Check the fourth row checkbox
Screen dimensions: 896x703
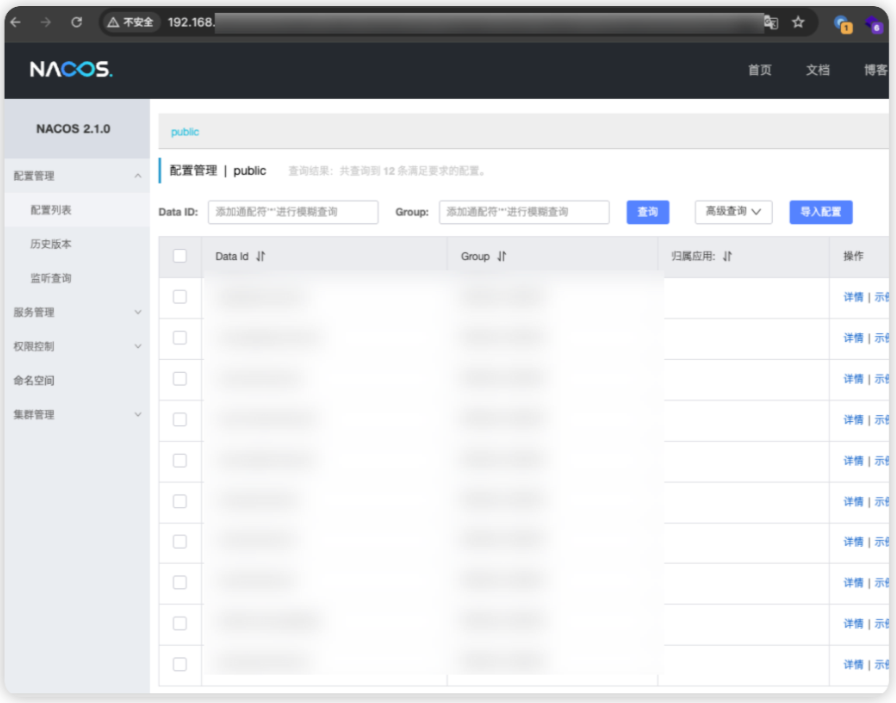180,420
